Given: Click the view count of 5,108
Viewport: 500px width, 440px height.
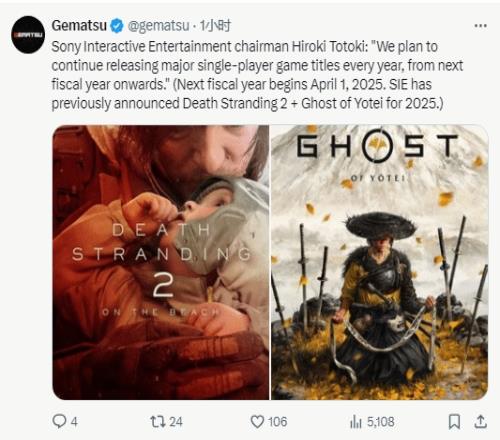Looking at the screenshot, I should [380, 422].
